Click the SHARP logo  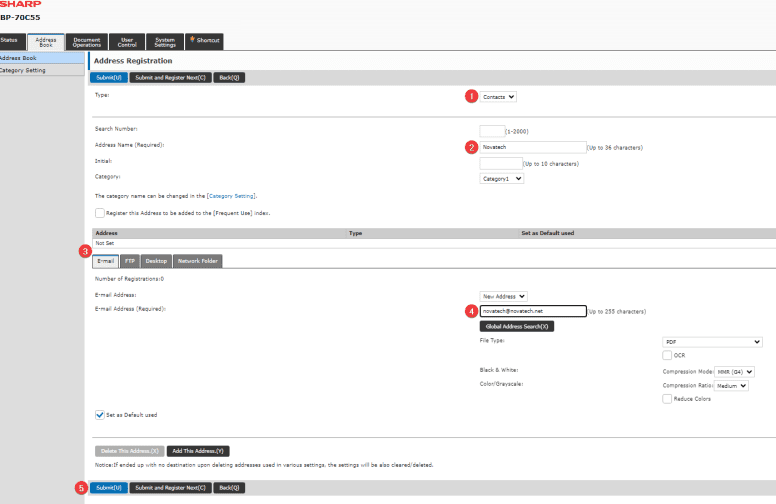click(14, 5)
